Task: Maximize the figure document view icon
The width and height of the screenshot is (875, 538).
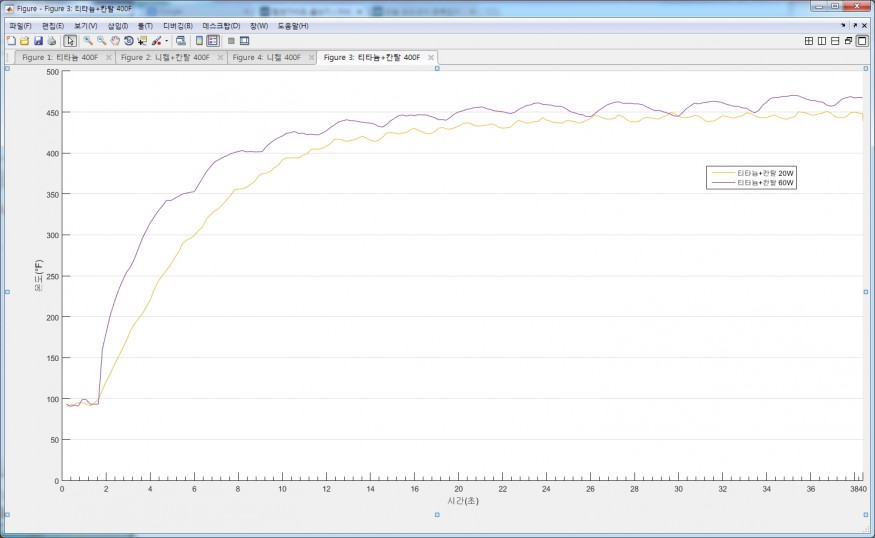Action: (862, 41)
